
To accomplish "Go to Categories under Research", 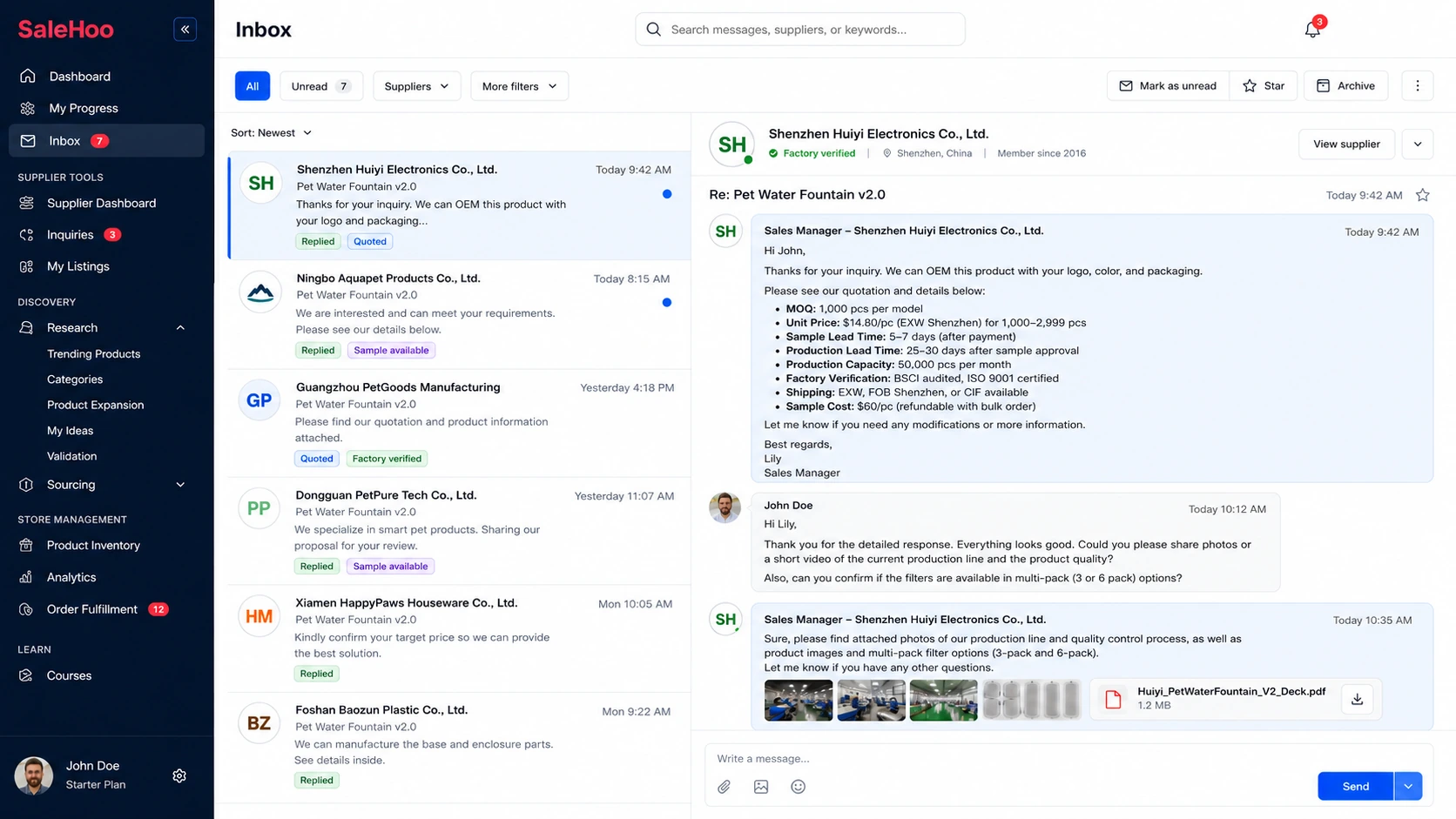I will click(x=75, y=379).
